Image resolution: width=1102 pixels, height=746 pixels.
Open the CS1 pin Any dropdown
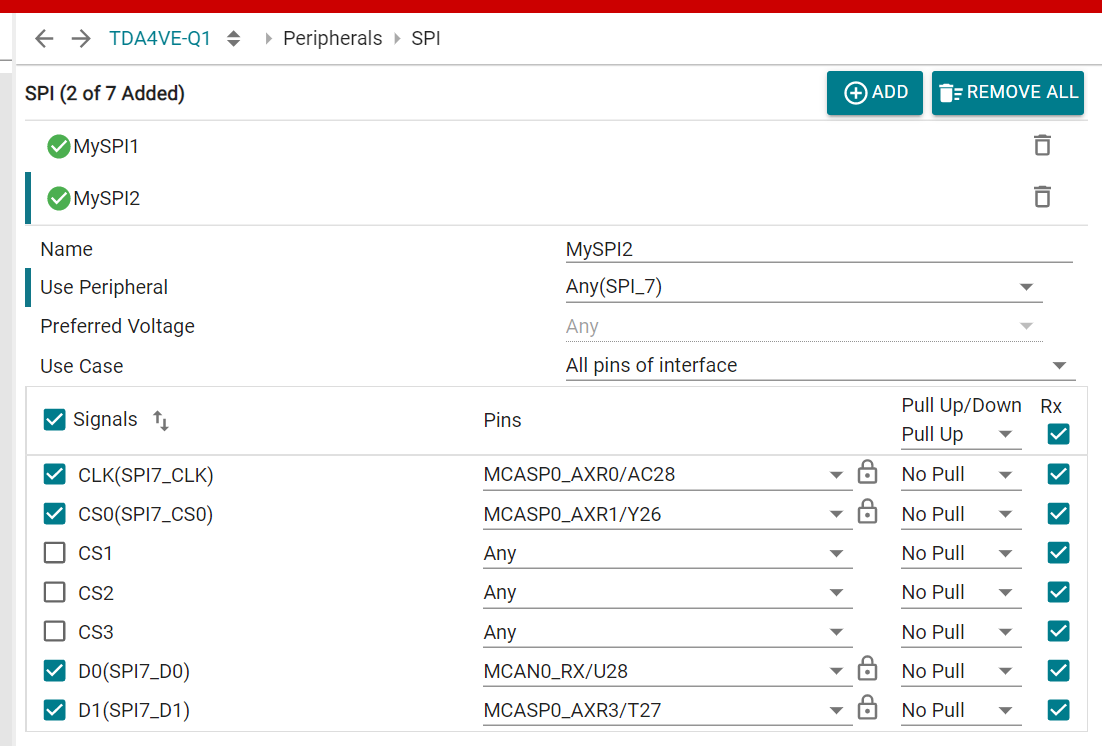pyautogui.click(x=668, y=553)
